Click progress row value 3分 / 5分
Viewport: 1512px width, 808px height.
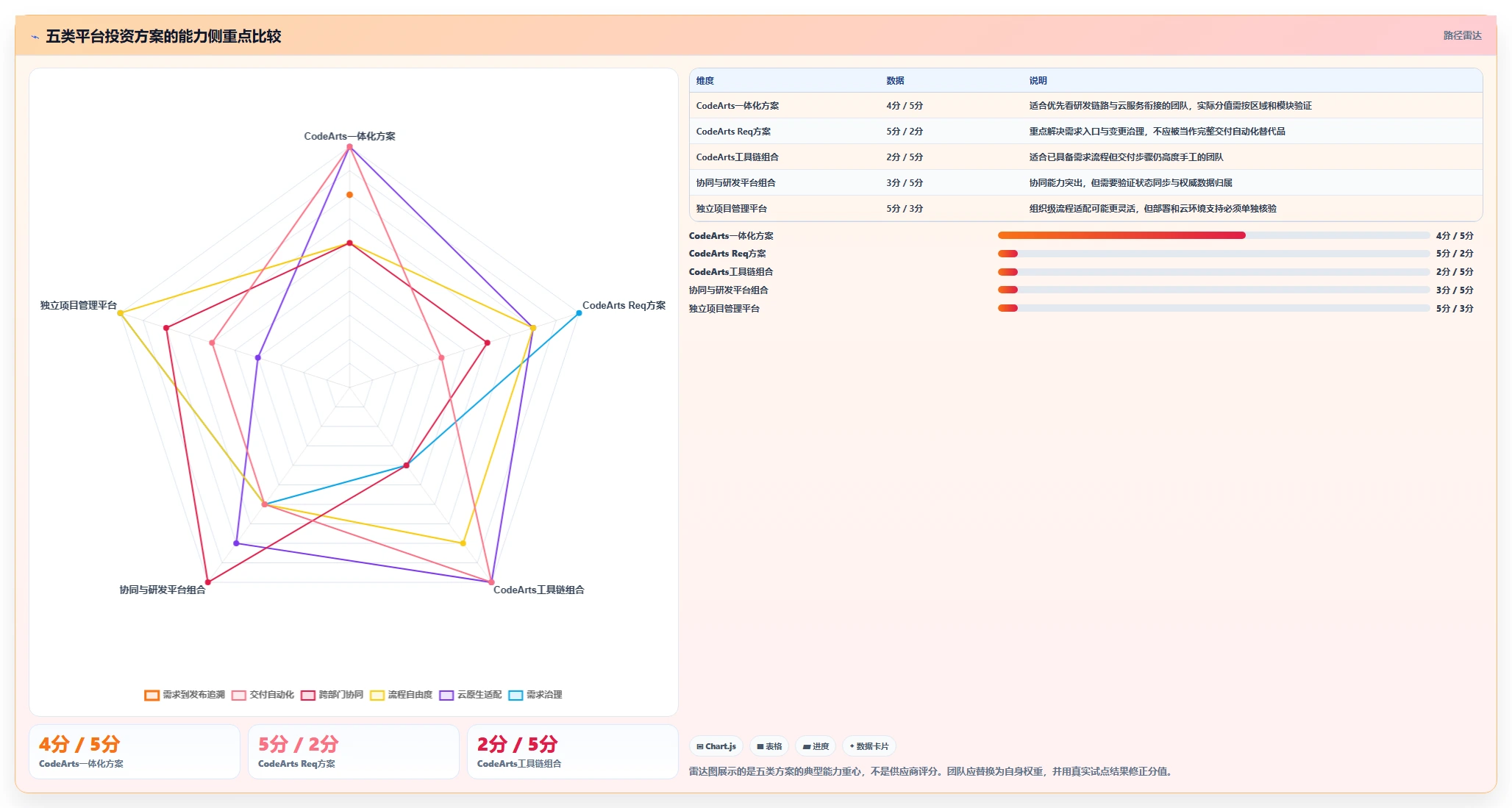pos(1455,290)
